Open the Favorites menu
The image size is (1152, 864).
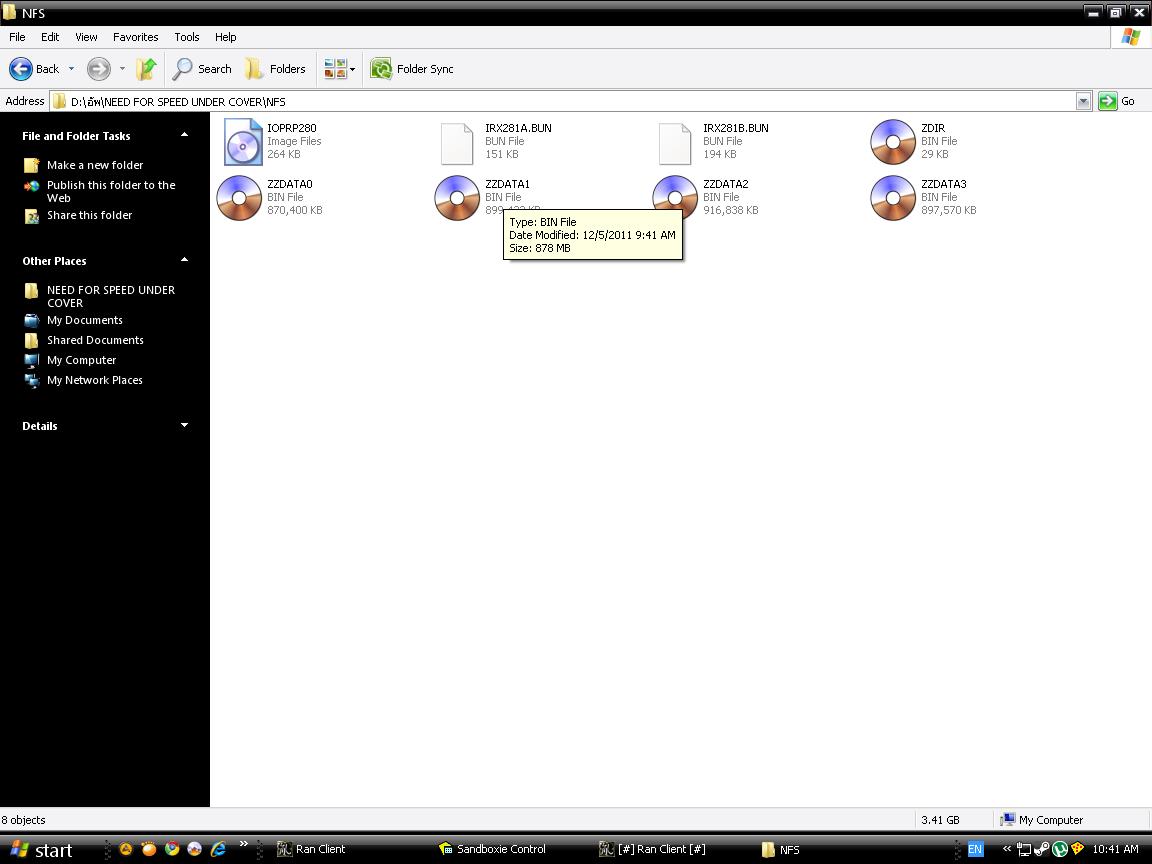click(x=135, y=37)
